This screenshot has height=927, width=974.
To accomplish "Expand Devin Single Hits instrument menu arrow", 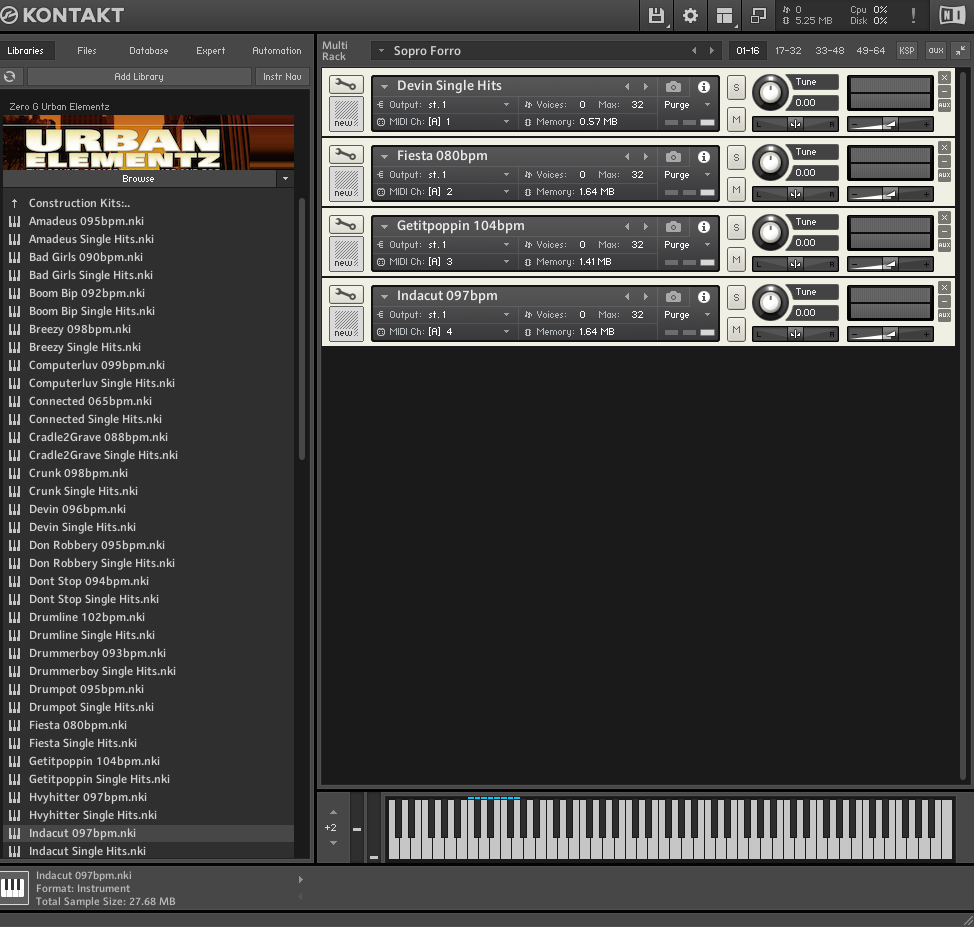I will pyautogui.click(x=385, y=86).
